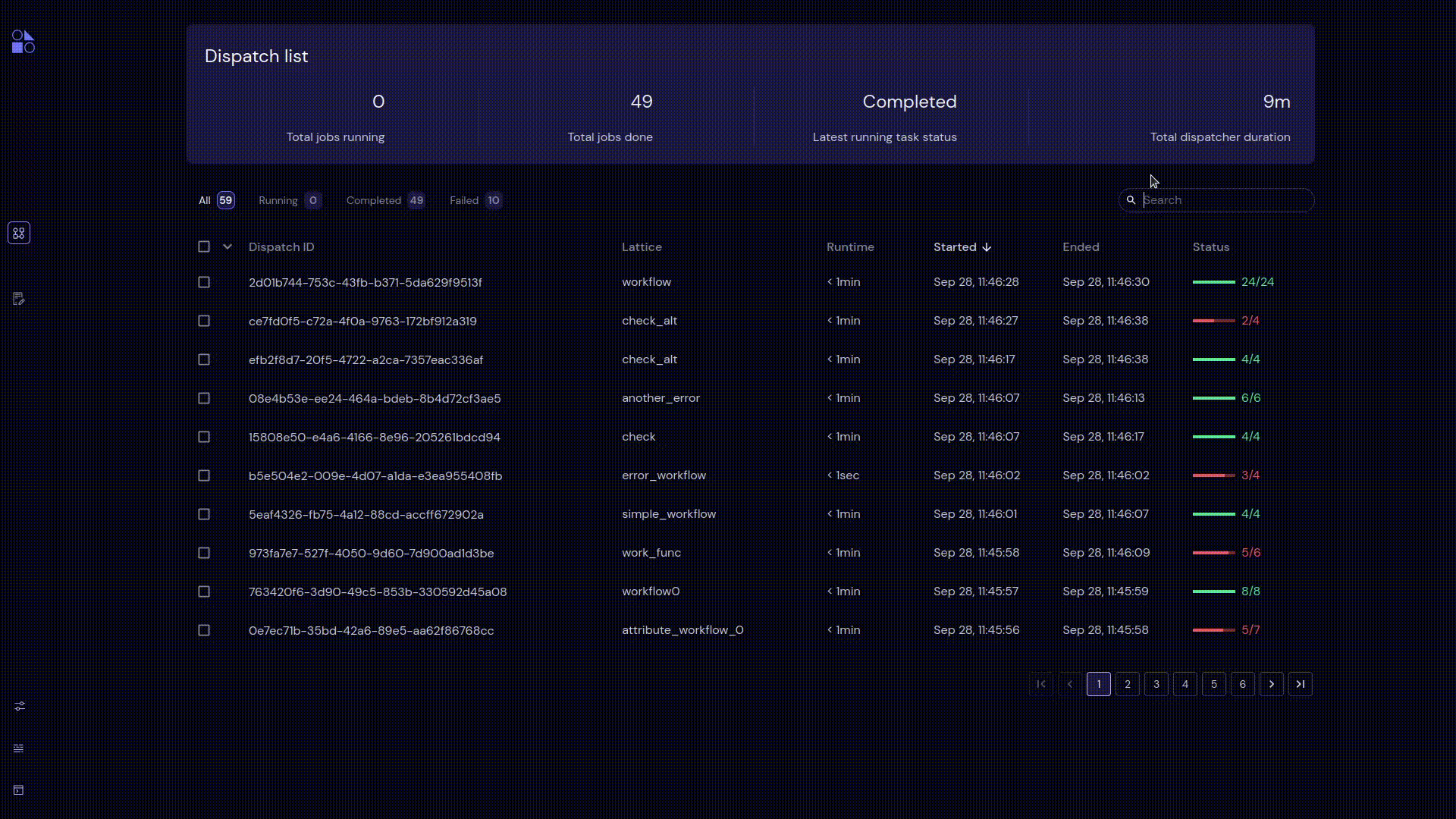
Task: Expand the selection options chevron
Action: point(227,246)
